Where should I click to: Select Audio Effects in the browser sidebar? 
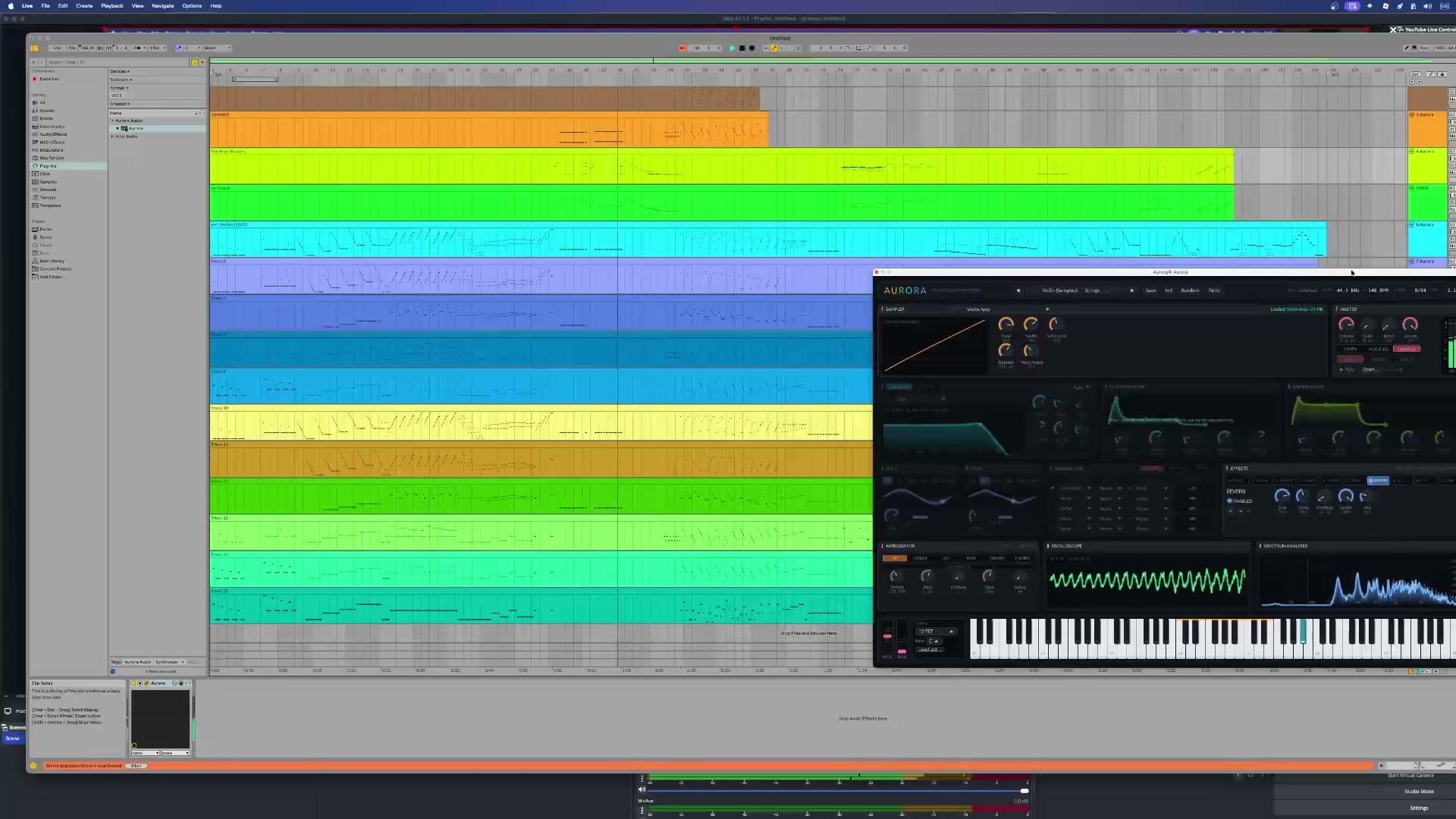point(53,134)
